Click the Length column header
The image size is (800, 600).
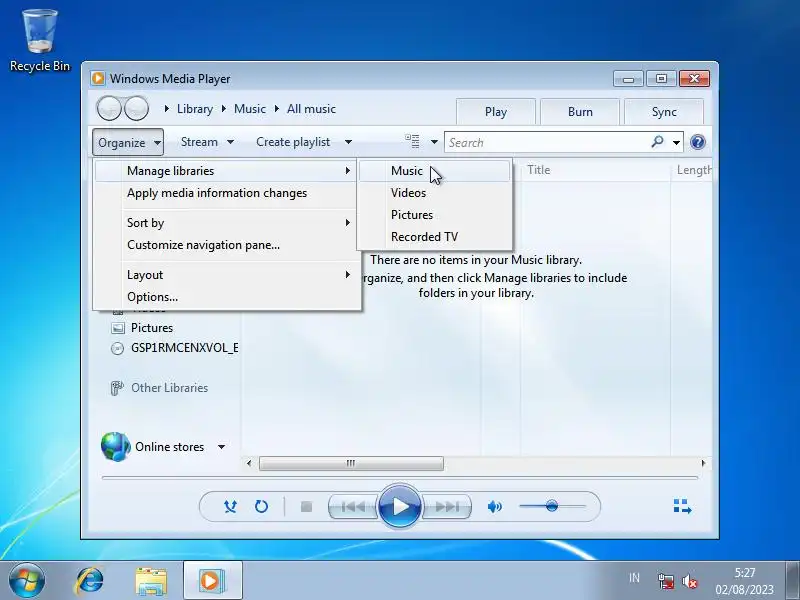coord(693,170)
